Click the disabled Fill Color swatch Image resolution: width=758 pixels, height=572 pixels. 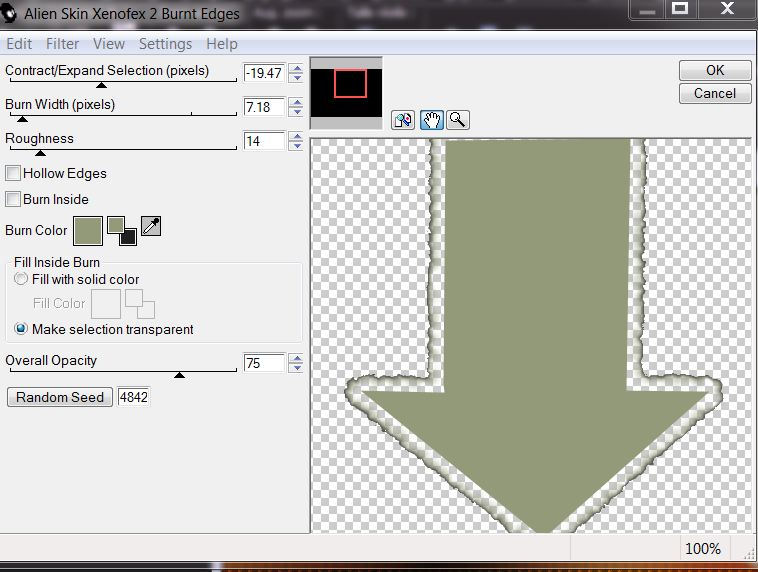(x=106, y=304)
